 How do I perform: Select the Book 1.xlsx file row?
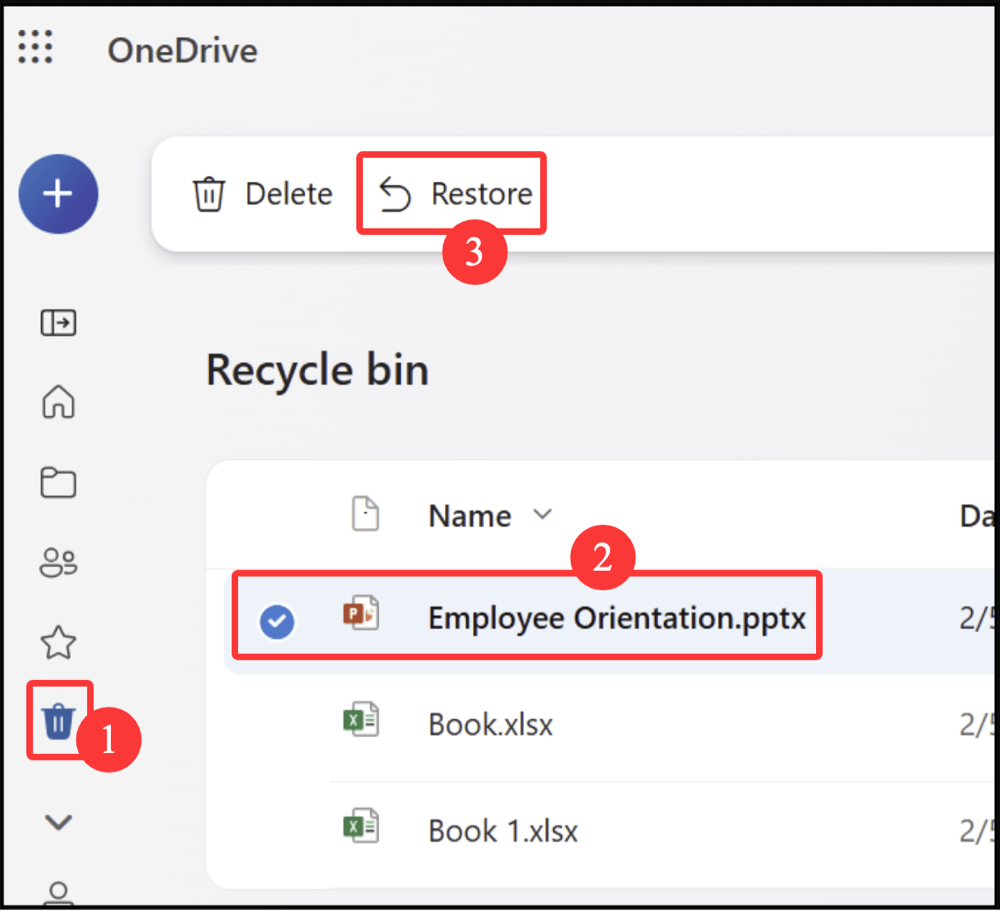pos(504,830)
